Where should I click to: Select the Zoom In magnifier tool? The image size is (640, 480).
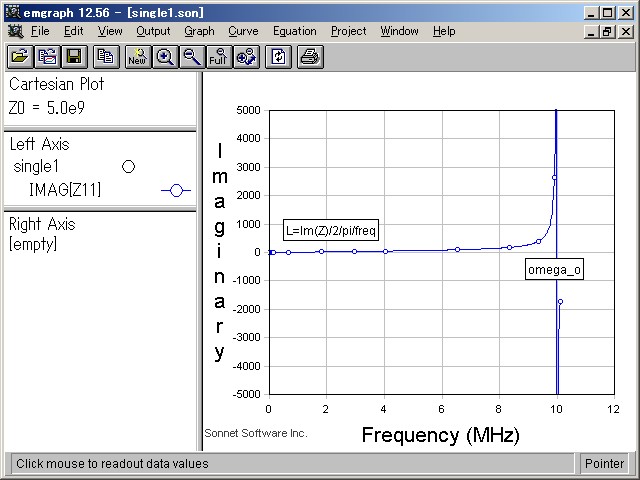tap(164, 57)
